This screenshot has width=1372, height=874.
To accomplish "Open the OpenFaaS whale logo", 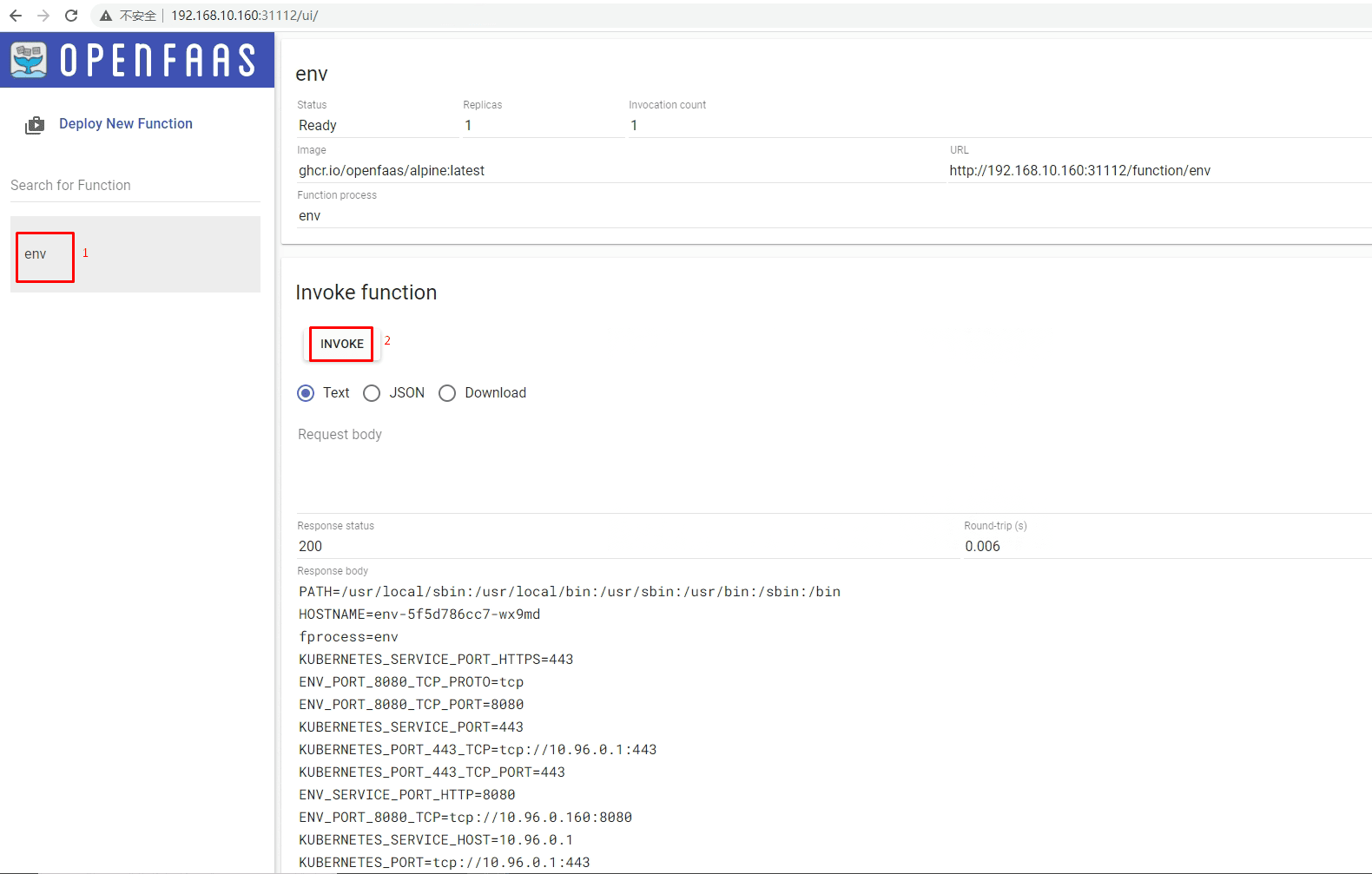I will [29, 60].
